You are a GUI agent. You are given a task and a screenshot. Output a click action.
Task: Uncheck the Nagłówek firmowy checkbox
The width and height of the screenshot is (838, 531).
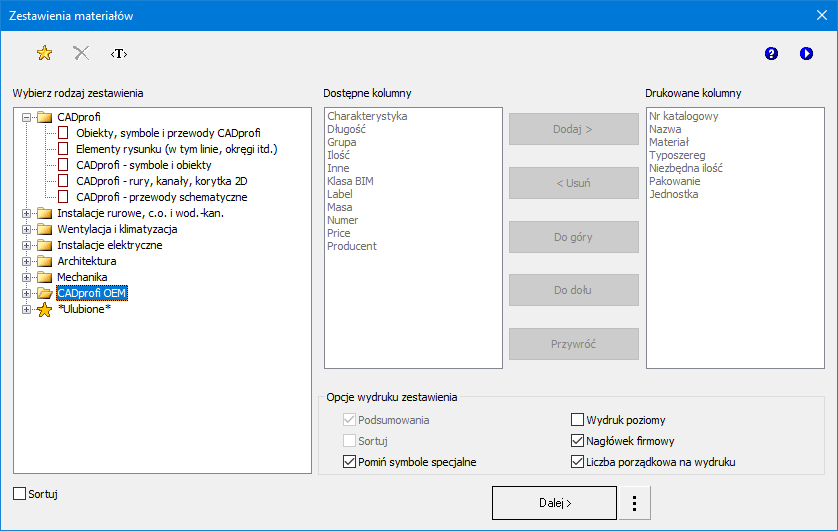(578, 441)
